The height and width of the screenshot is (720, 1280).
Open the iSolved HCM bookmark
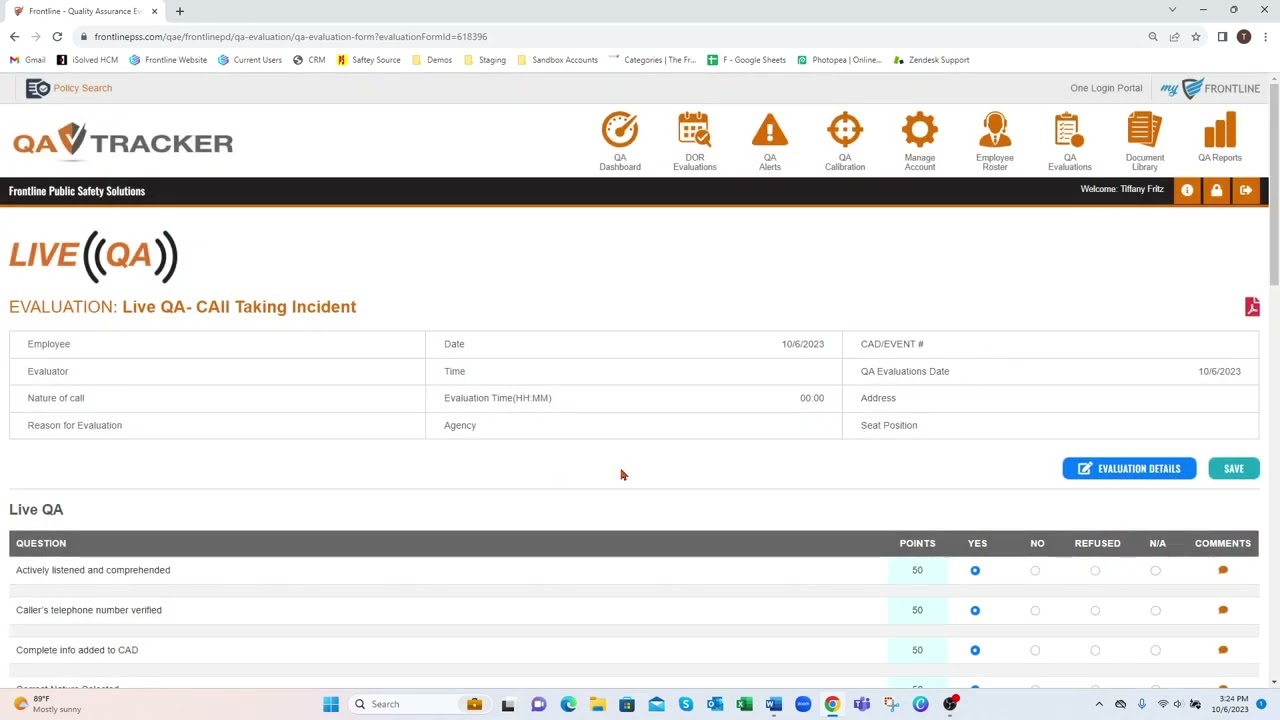tap(88, 60)
